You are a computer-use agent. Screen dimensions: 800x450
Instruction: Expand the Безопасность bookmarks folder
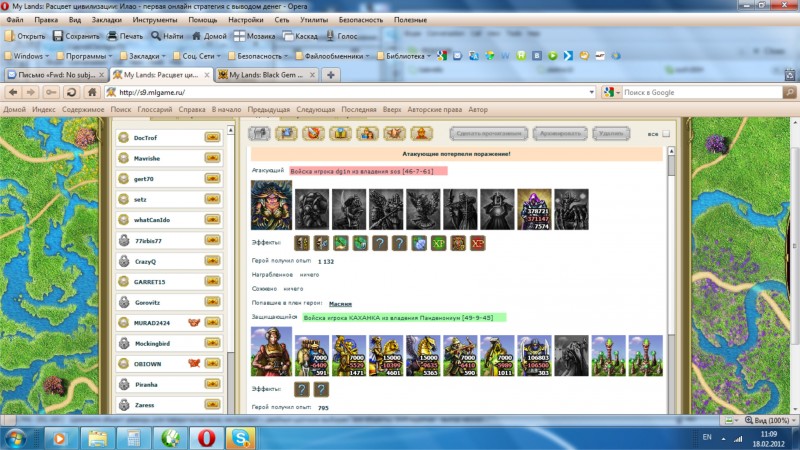pos(254,56)
